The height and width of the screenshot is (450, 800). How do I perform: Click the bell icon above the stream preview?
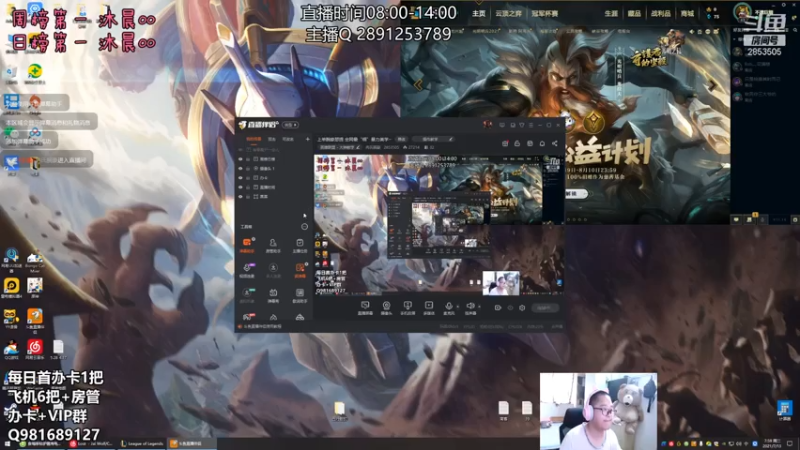click(x=542, y=144)
